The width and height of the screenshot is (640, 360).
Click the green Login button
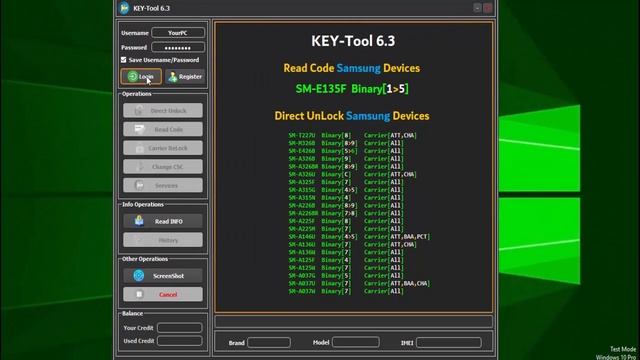(141, 76)
